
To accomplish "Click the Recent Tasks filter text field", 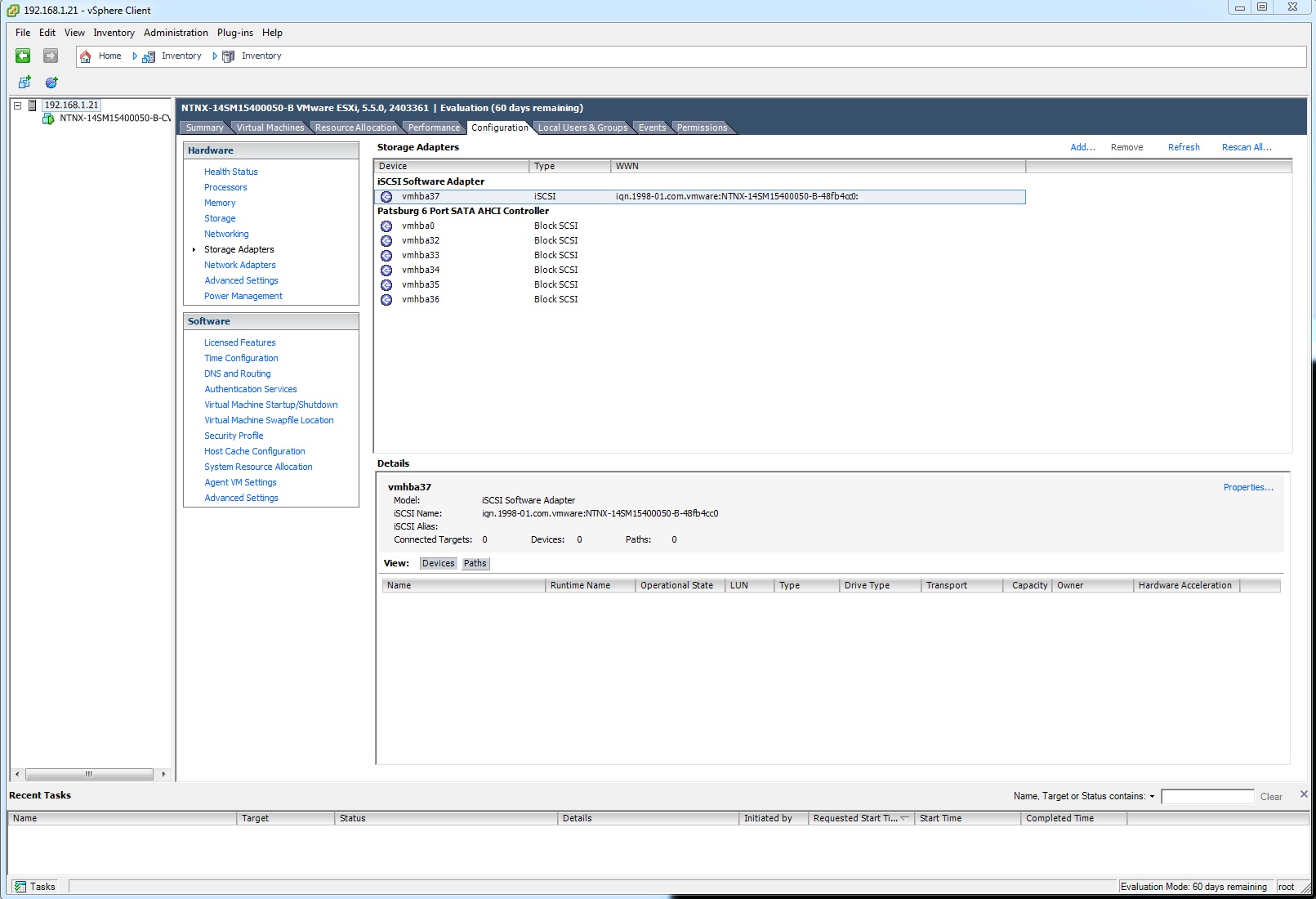I will [x=1207, y=797].
